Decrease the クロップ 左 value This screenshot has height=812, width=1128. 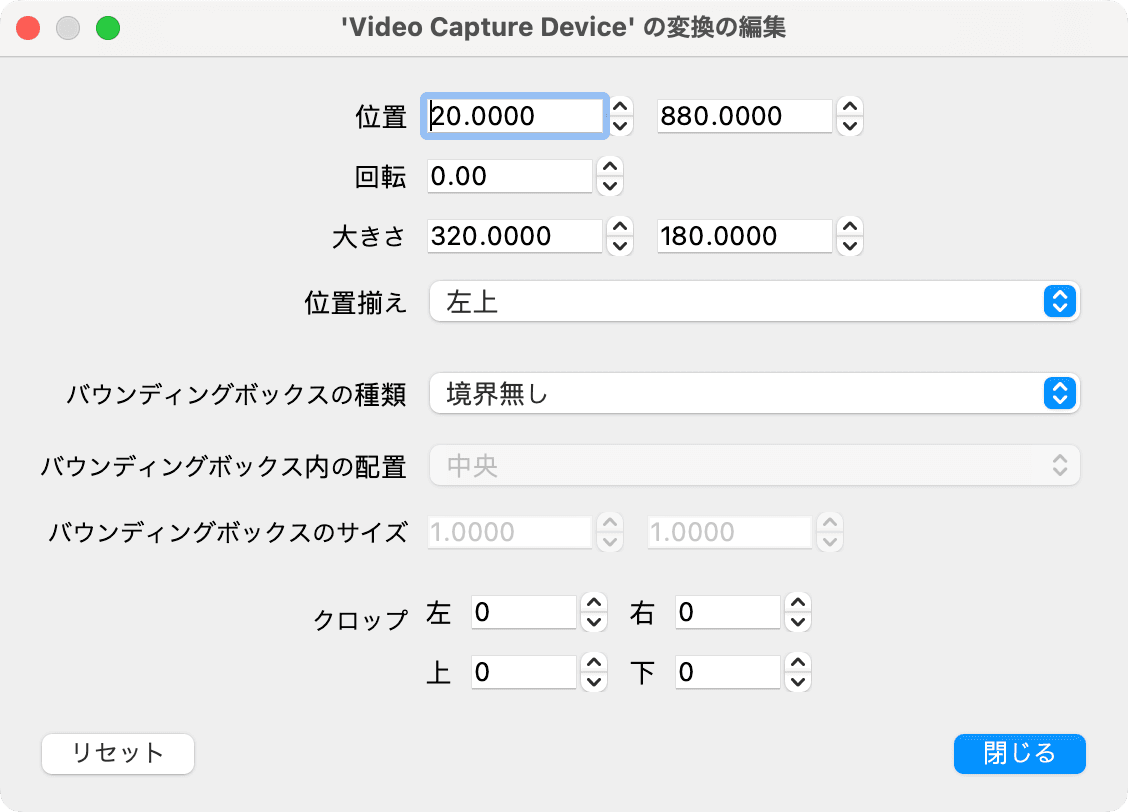pos(594,622)
